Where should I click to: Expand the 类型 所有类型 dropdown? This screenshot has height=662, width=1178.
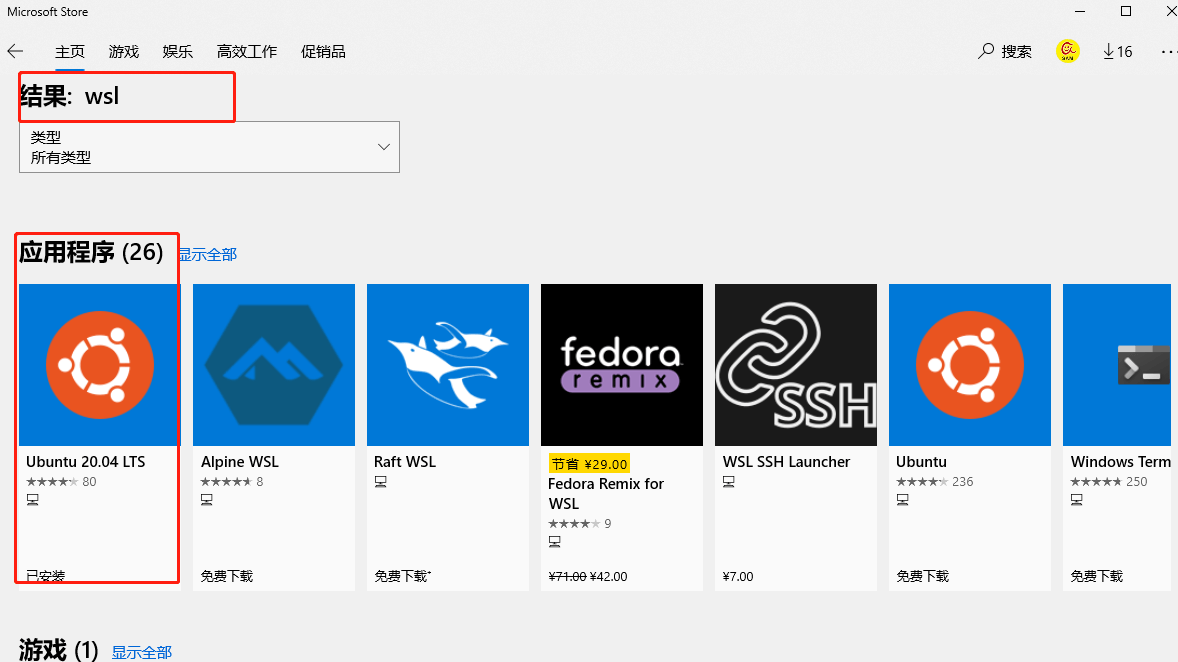(210, 147)
